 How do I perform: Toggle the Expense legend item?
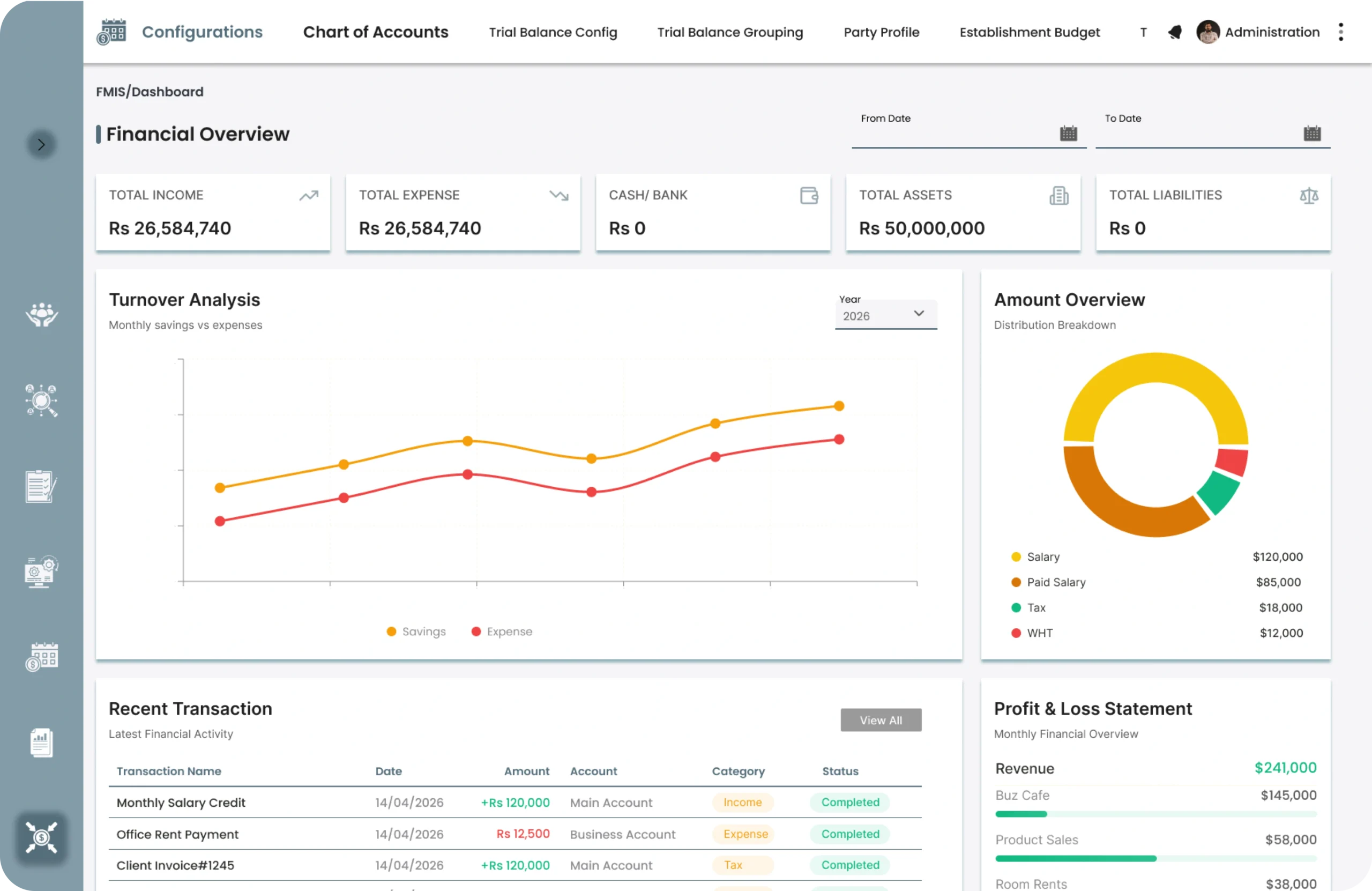pos(502,632)
